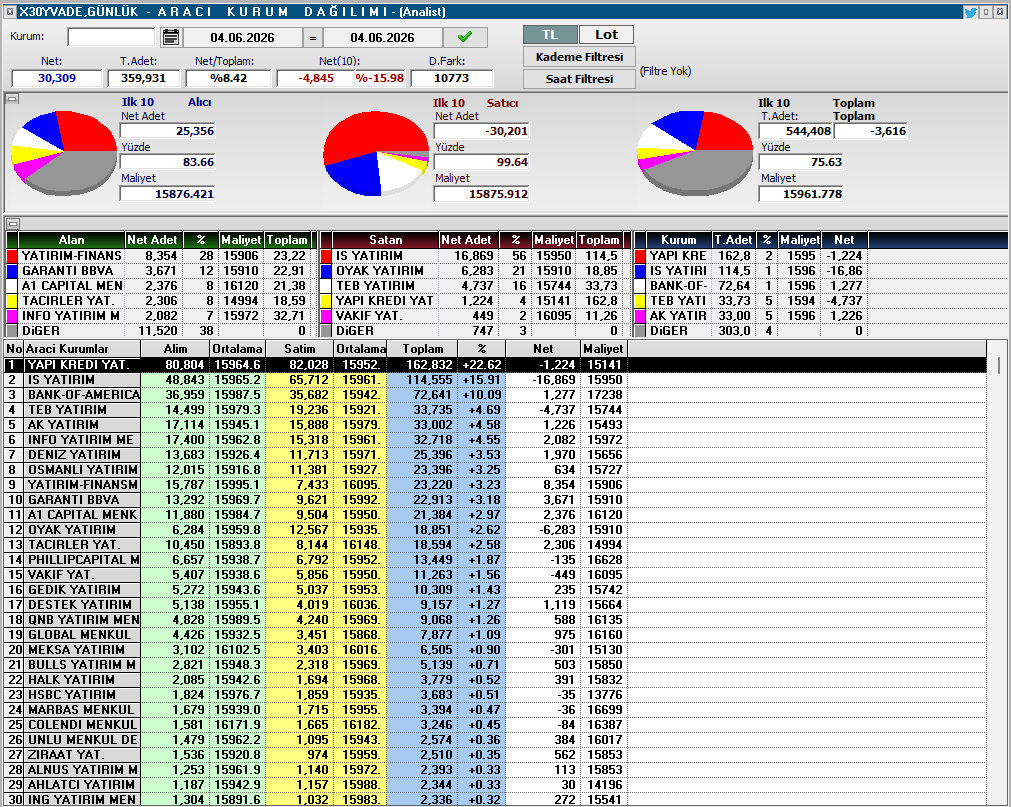Screen dimensions: 1011x807
Task: Select the OSMANLI YATIRIM row
Action: pyautogui.click(x=495, y=470)
